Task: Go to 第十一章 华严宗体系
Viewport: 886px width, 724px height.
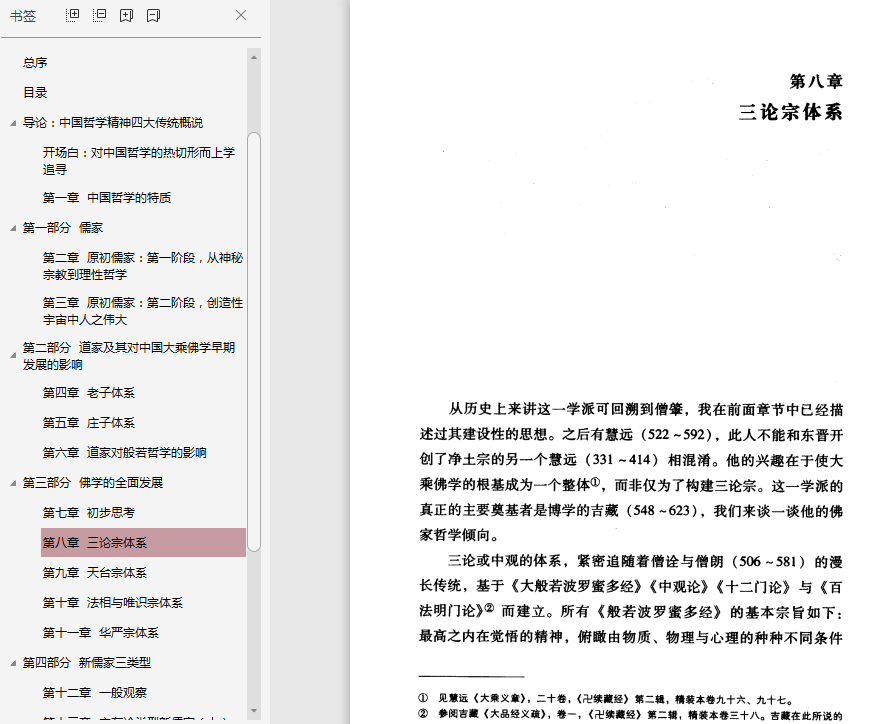Action: click(101, 632)
